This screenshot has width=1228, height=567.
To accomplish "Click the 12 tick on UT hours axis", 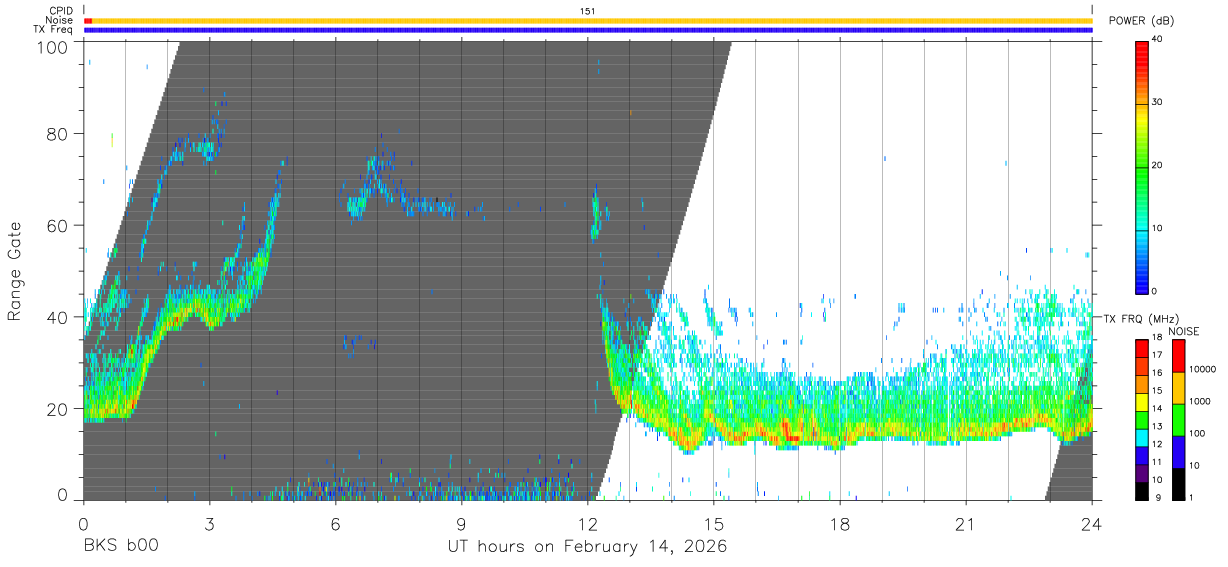I will click(x=587, y=524).
